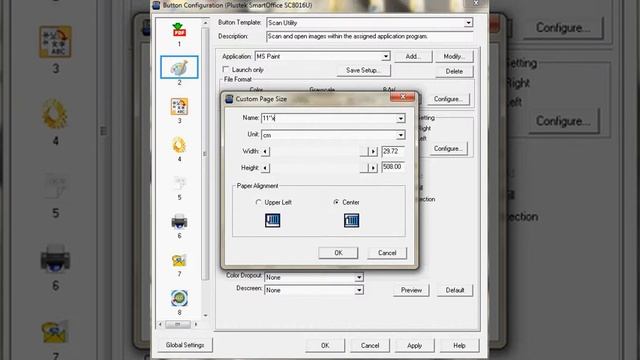Select button 8 round icon in list
The height and width of the screenshot is (360, 640).
click(179, 298)
